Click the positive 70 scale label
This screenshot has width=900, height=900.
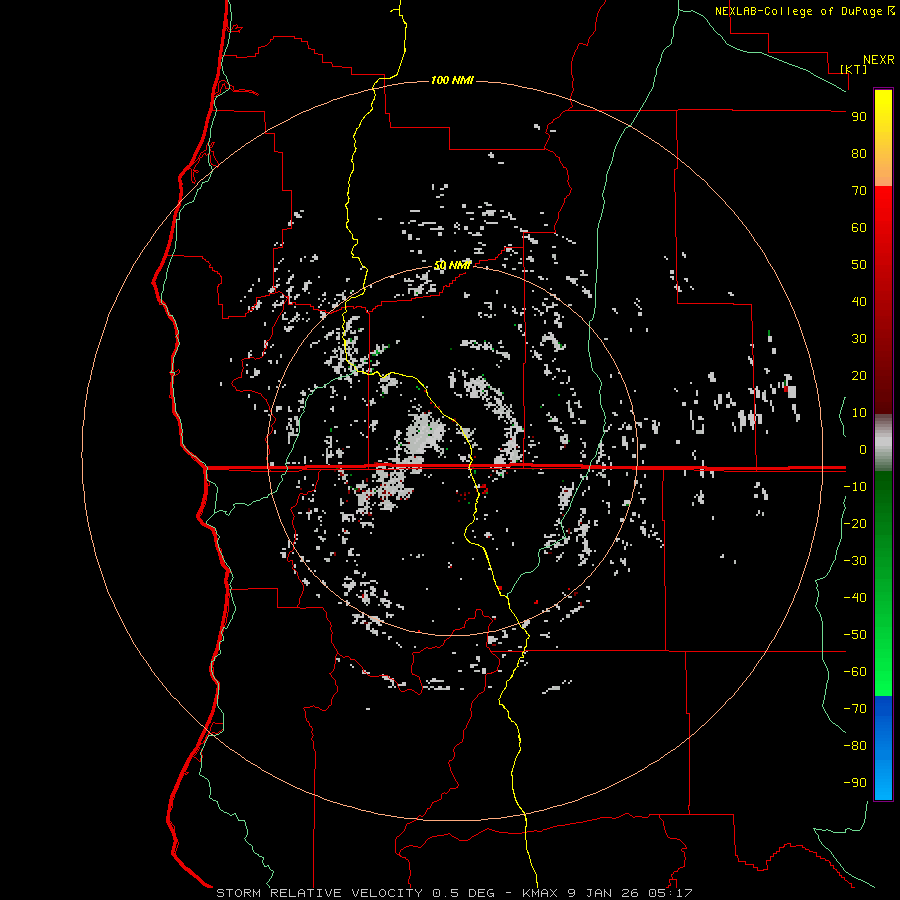coord(859,191)
